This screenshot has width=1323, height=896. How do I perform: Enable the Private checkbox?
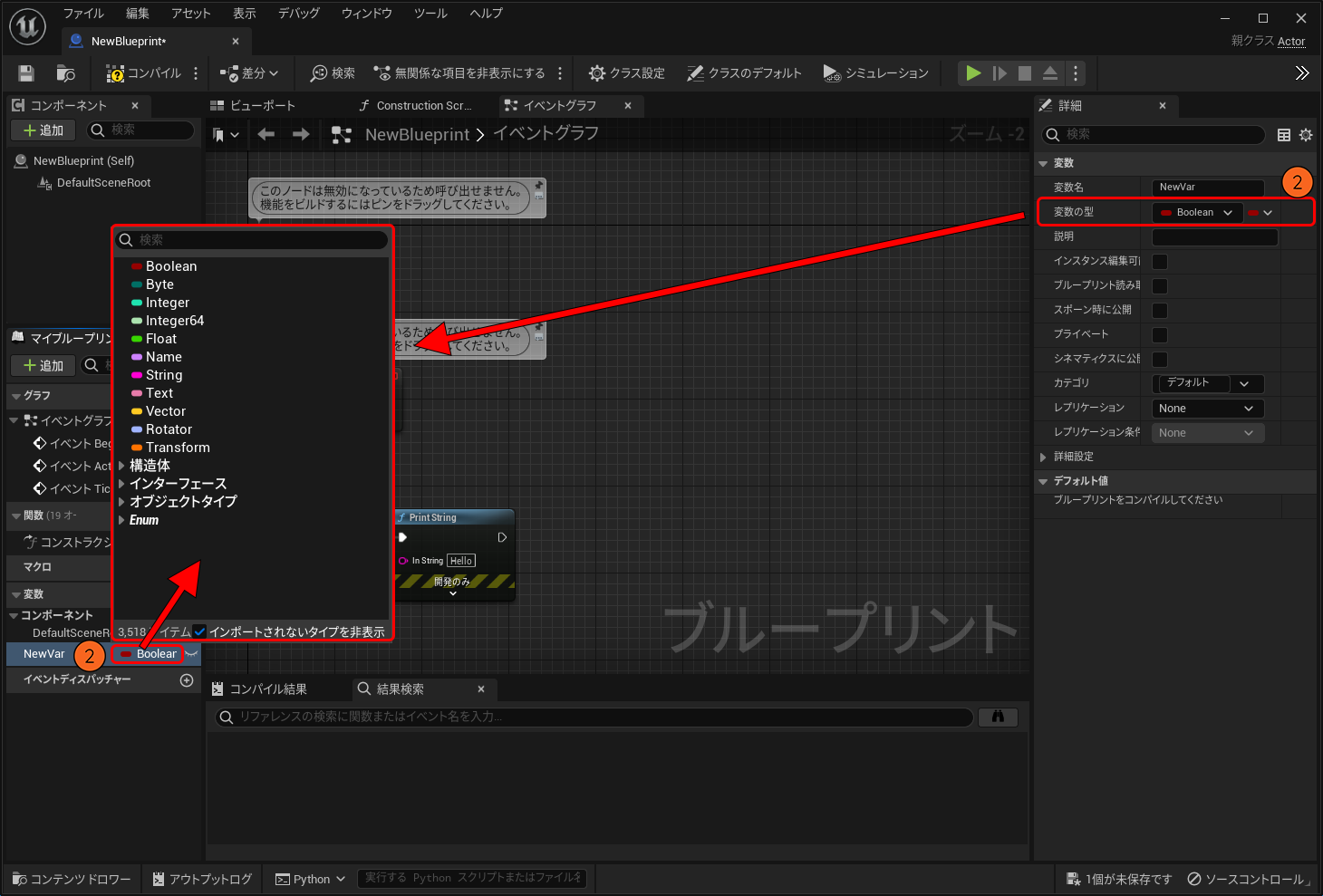tap(1160, 335)
